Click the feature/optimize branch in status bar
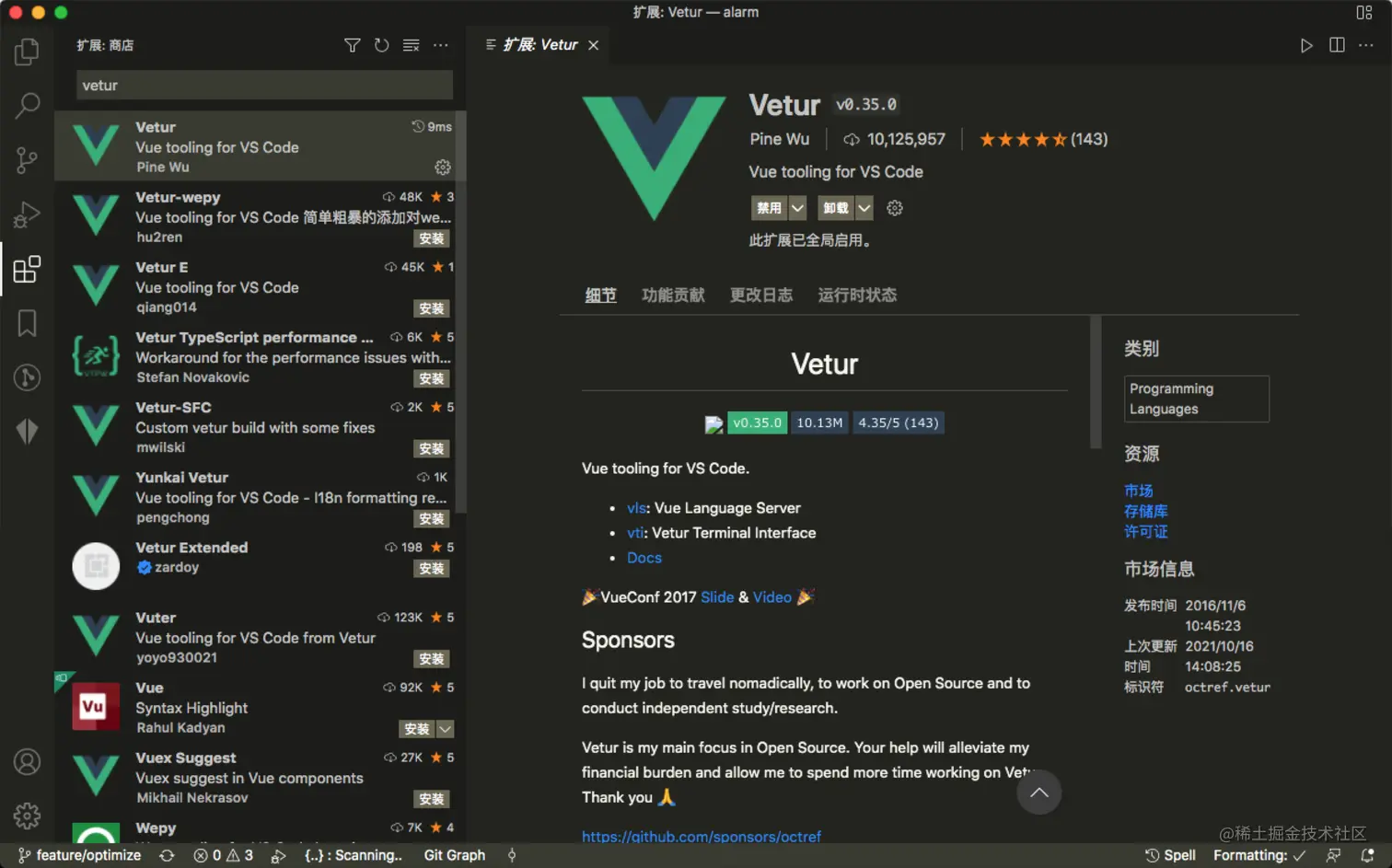The height and width of the screenshot is (868, 1392). point(80,855)
